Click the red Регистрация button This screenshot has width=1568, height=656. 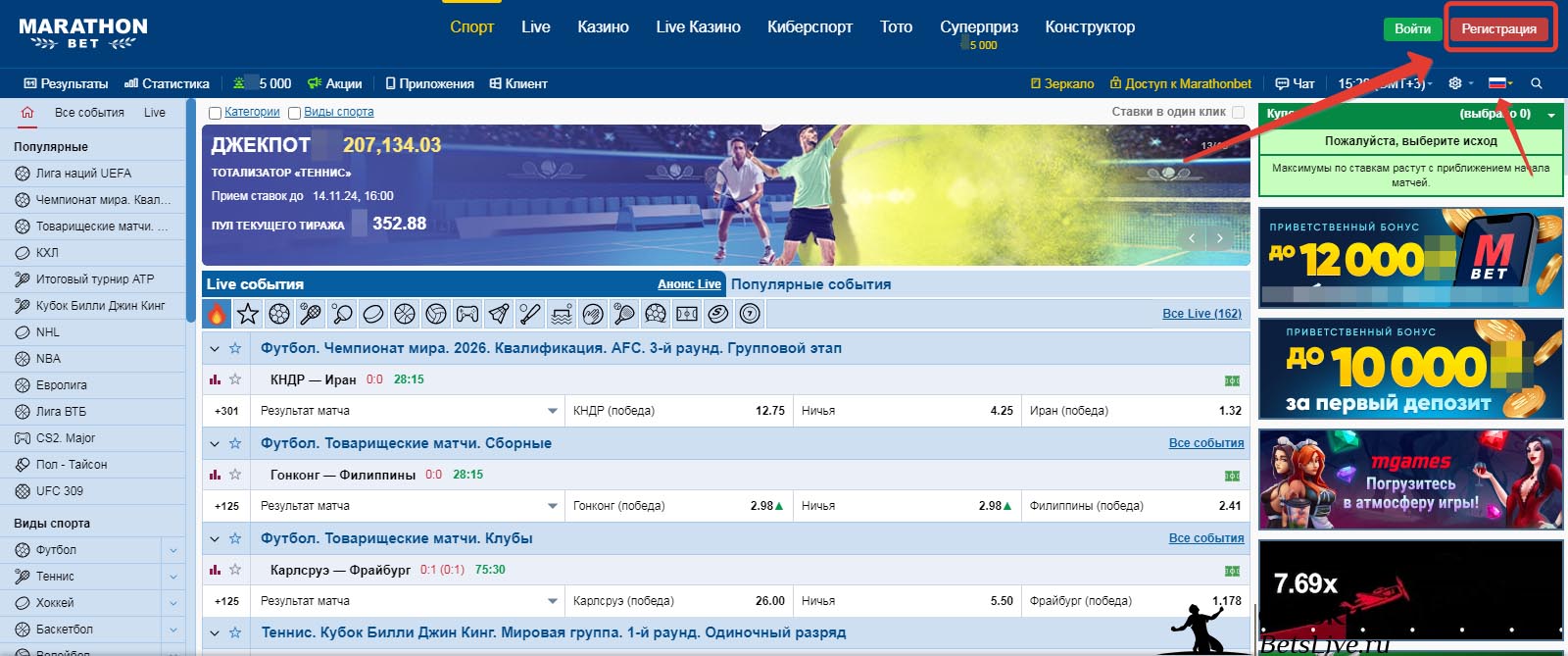click(1498, 28)
